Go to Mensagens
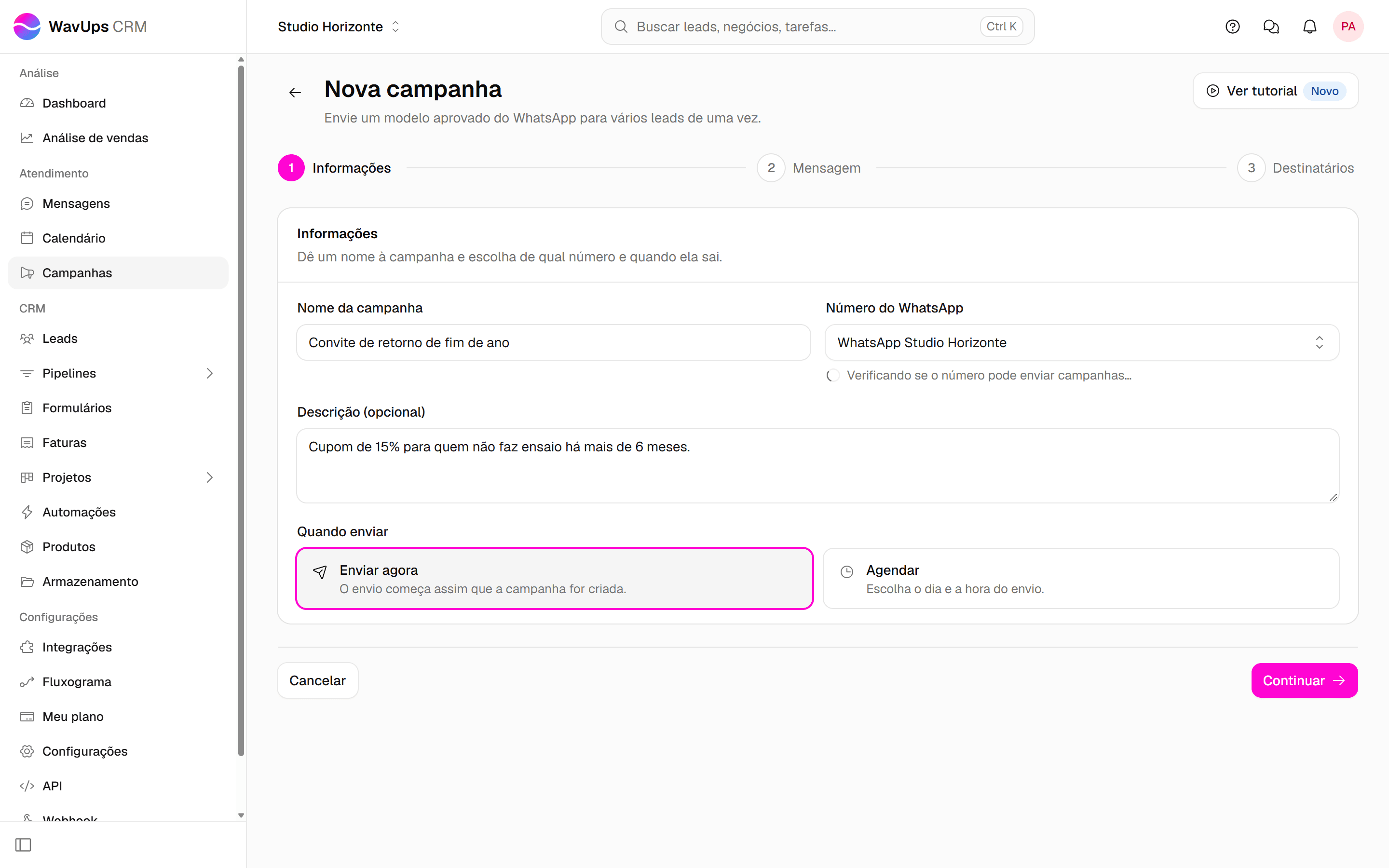The height and width of the screenshot is (868, 1389). coord(118,203)
